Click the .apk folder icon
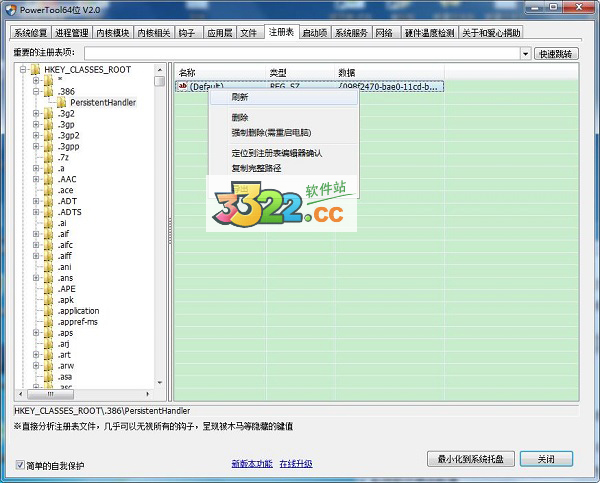600x483 pixels. [48, 300]
